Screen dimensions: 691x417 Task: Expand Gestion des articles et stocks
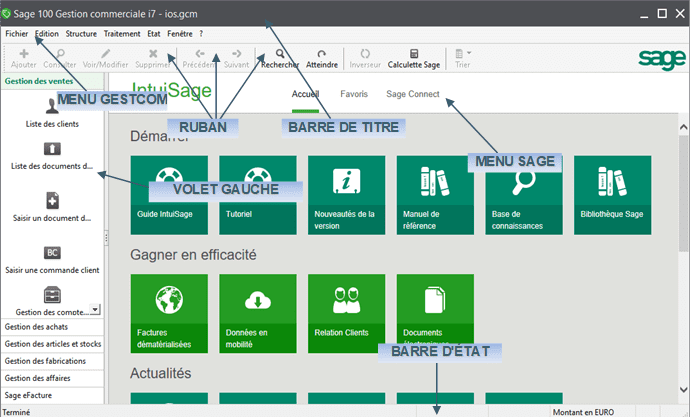point(52,344)
